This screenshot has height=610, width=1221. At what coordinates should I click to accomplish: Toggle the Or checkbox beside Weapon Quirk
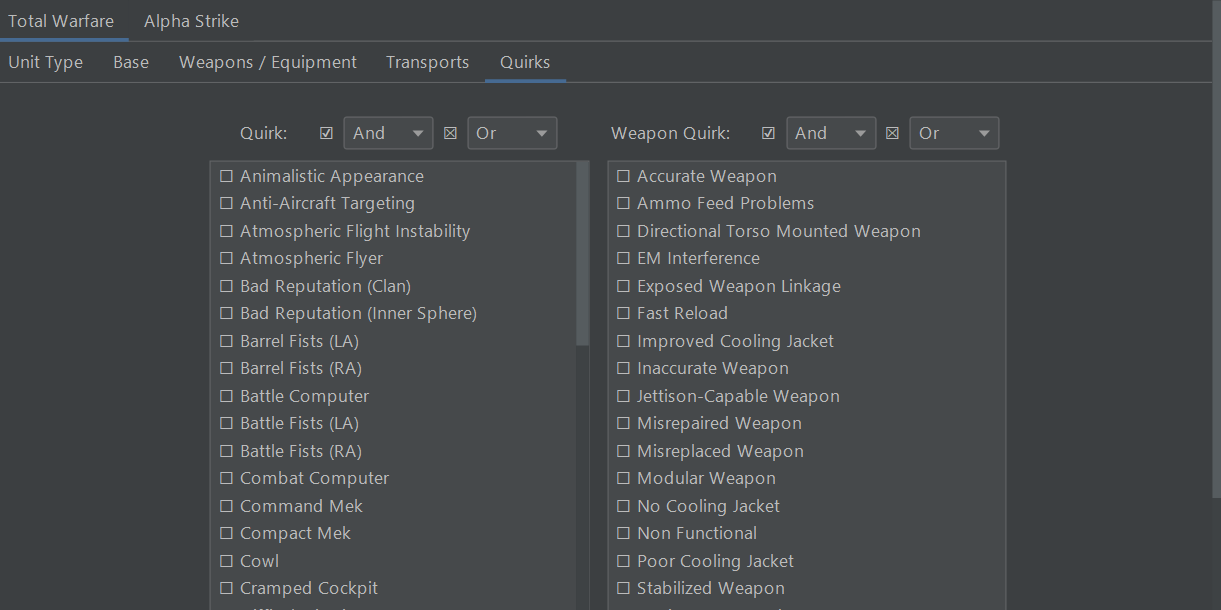[891, 131]
